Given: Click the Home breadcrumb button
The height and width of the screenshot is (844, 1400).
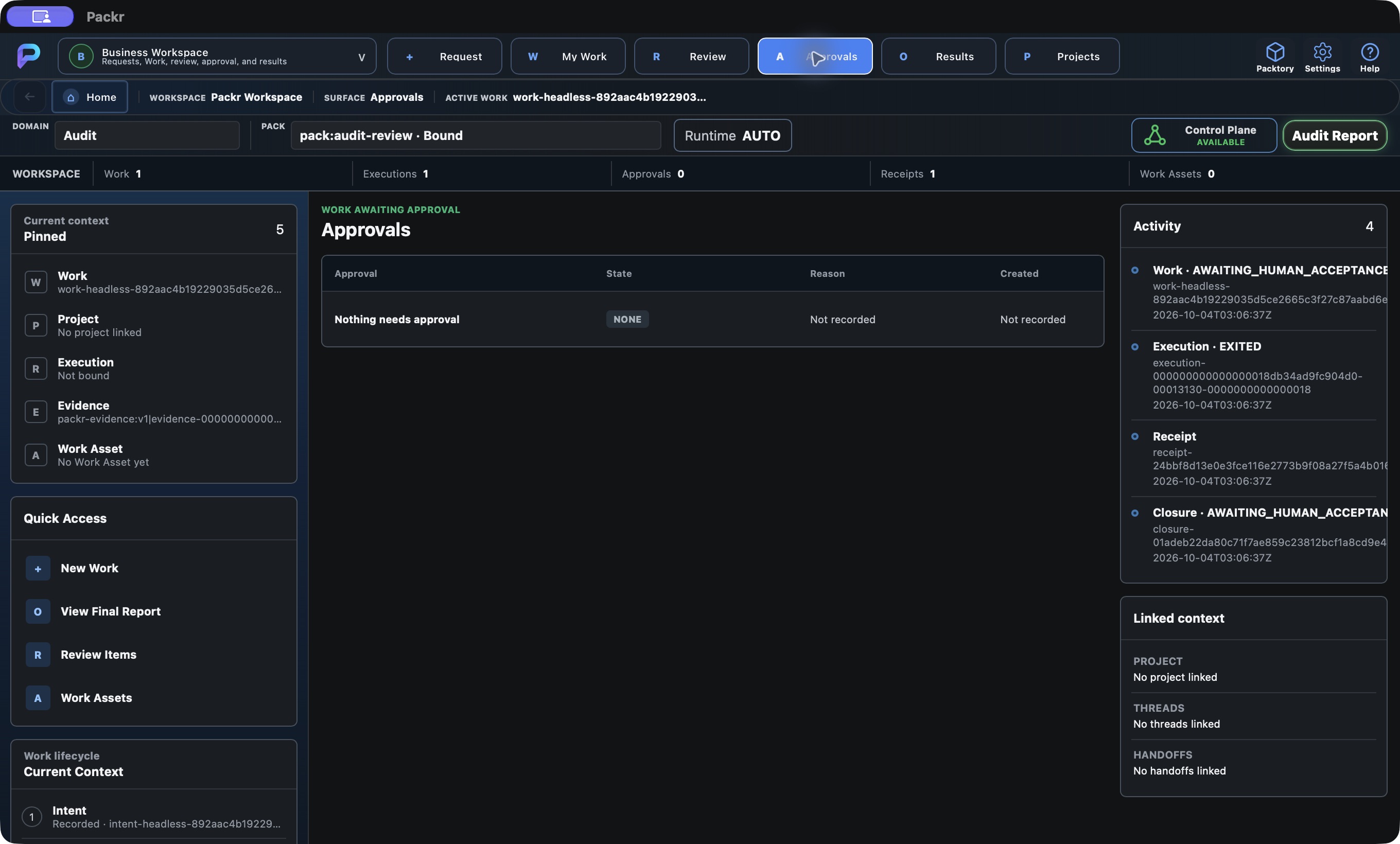Looking at the screenshot, I should pos(90,97).
